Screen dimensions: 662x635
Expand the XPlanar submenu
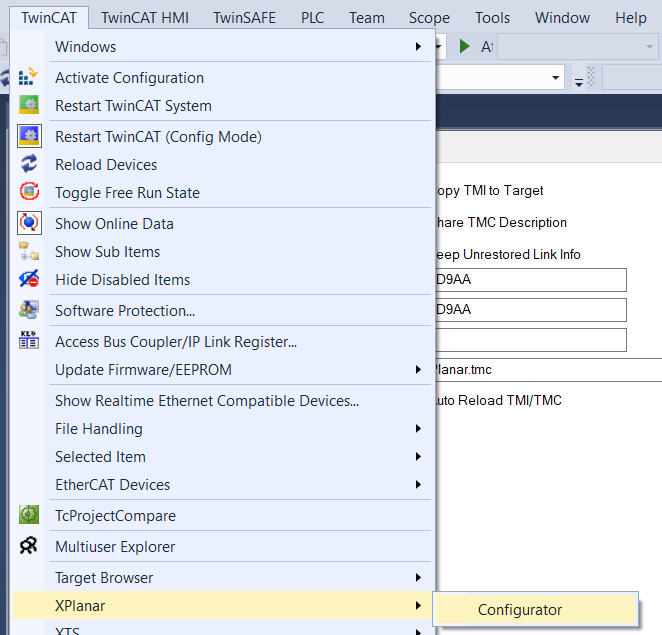coord(418,605)
